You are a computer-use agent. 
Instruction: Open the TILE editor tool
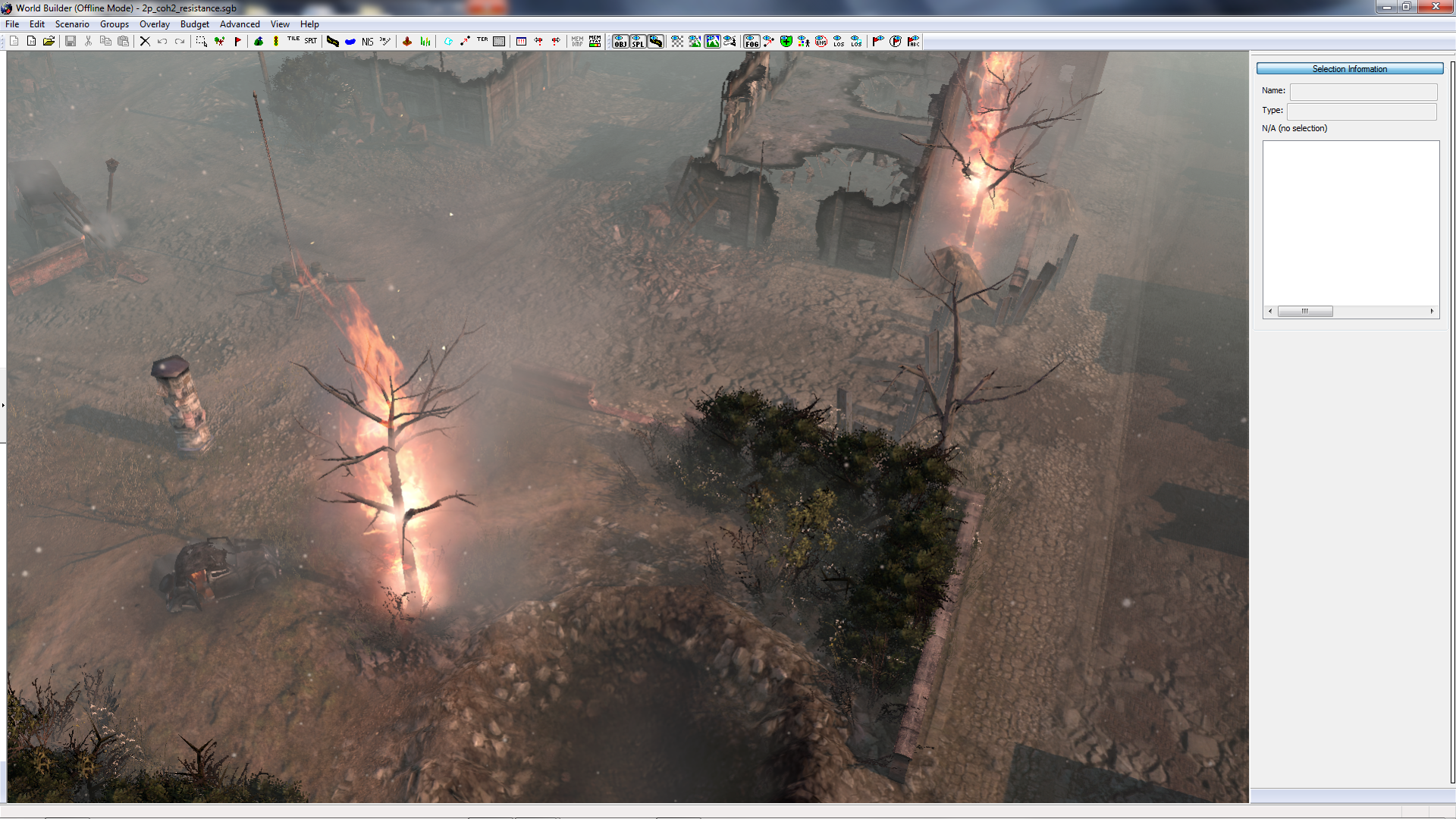293,39
